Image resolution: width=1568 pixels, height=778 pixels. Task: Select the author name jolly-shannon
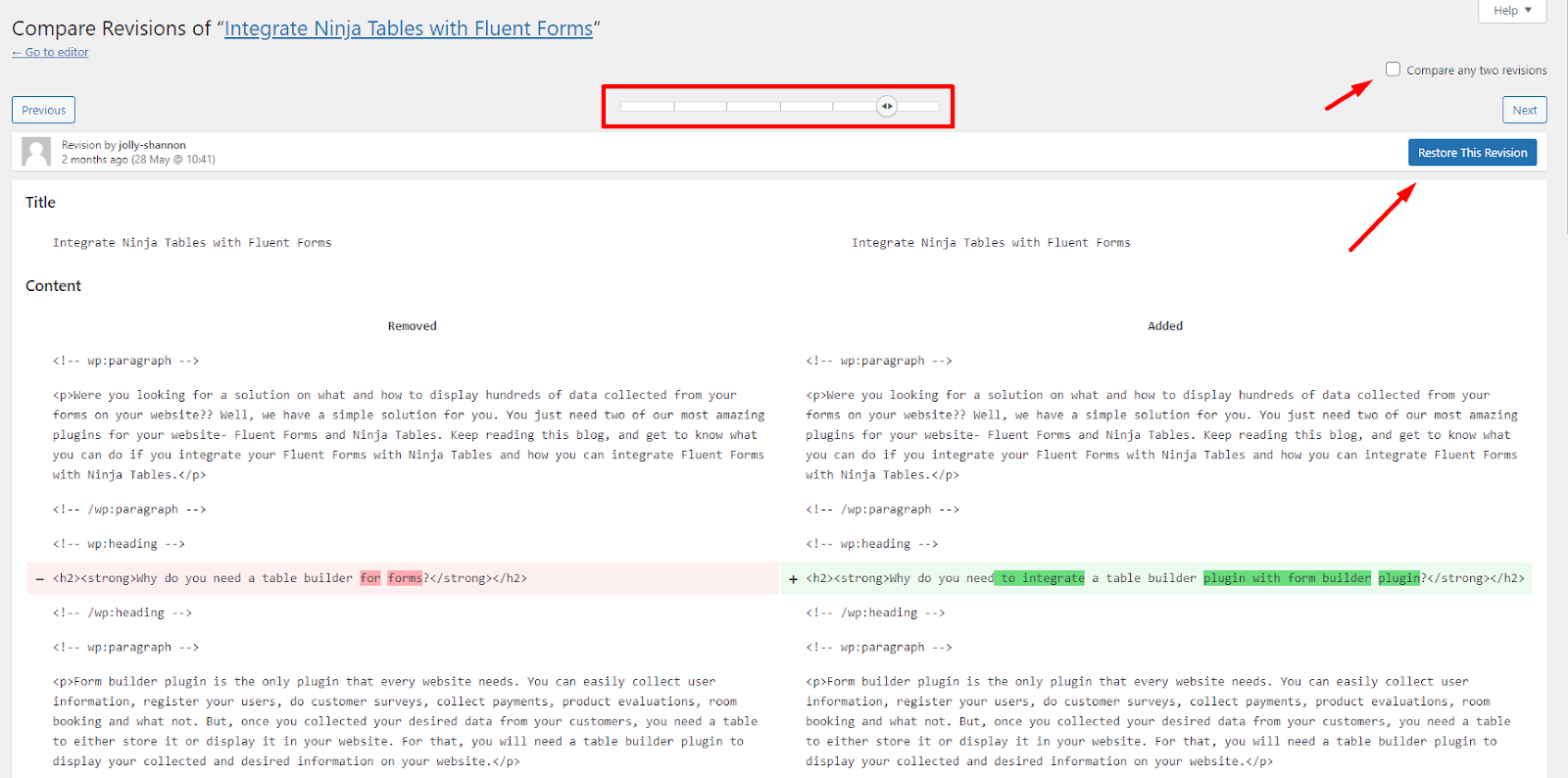pyautogui.click(x=152, y=145)
